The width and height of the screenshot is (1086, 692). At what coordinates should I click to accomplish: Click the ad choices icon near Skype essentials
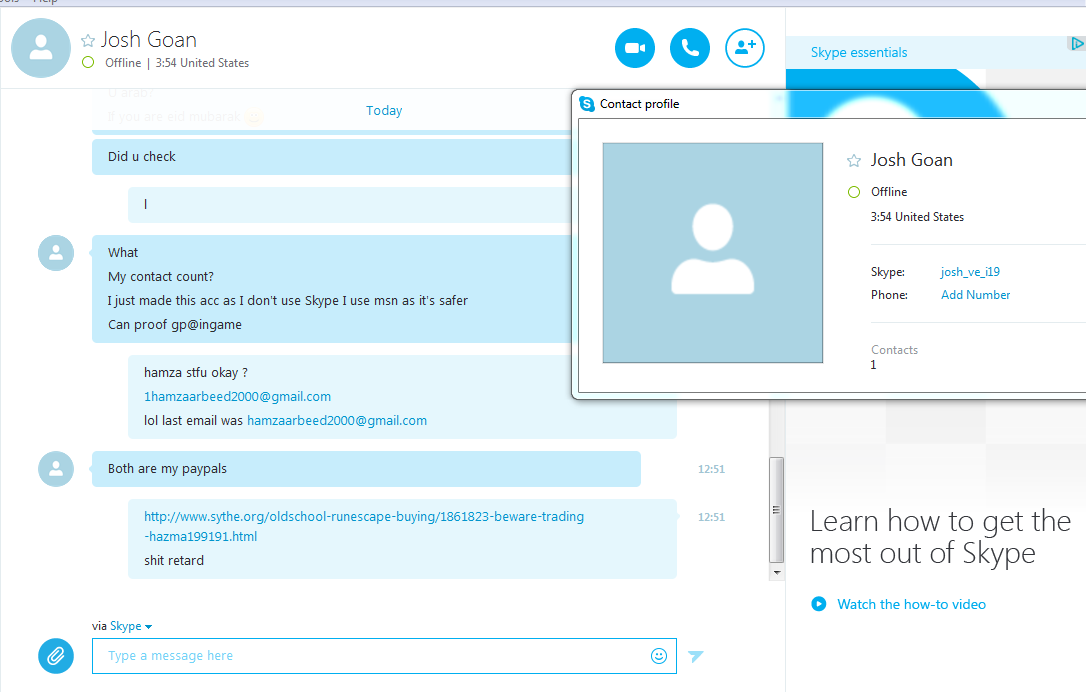click(1076, 44)
